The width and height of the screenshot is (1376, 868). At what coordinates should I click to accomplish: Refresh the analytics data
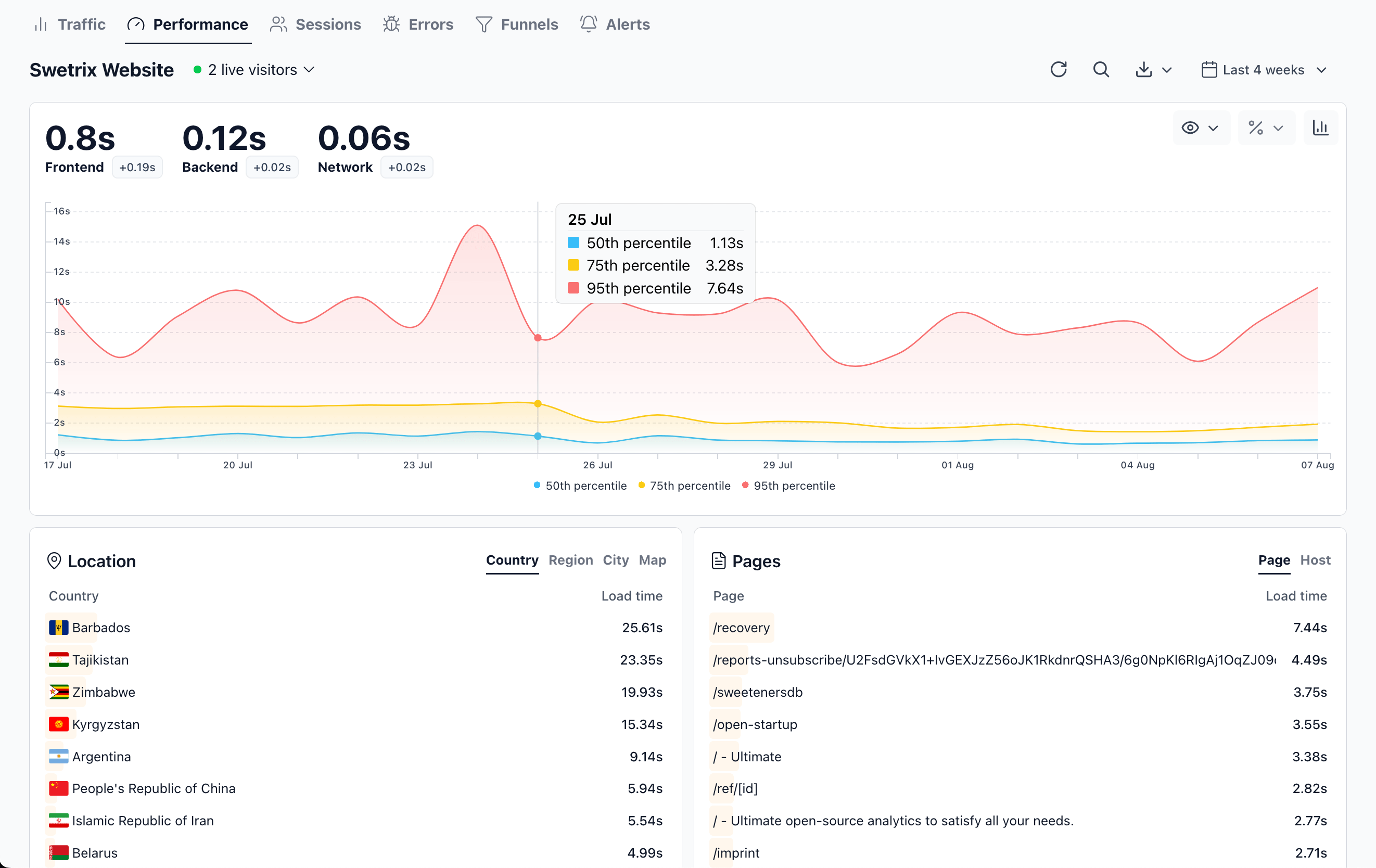[x=1059, y=69]
